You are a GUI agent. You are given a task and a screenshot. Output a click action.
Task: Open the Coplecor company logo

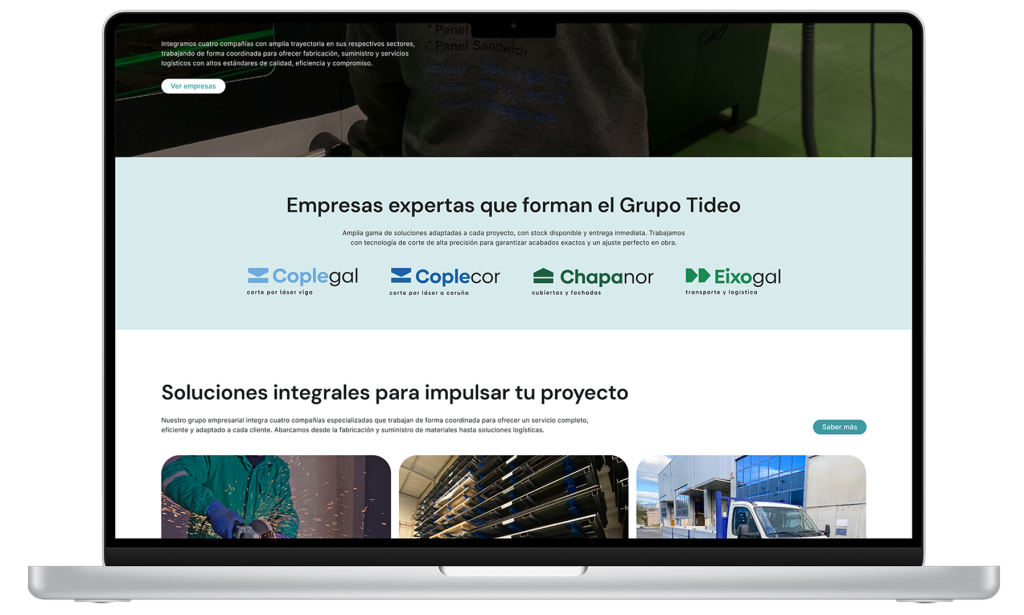click(445, 281)
